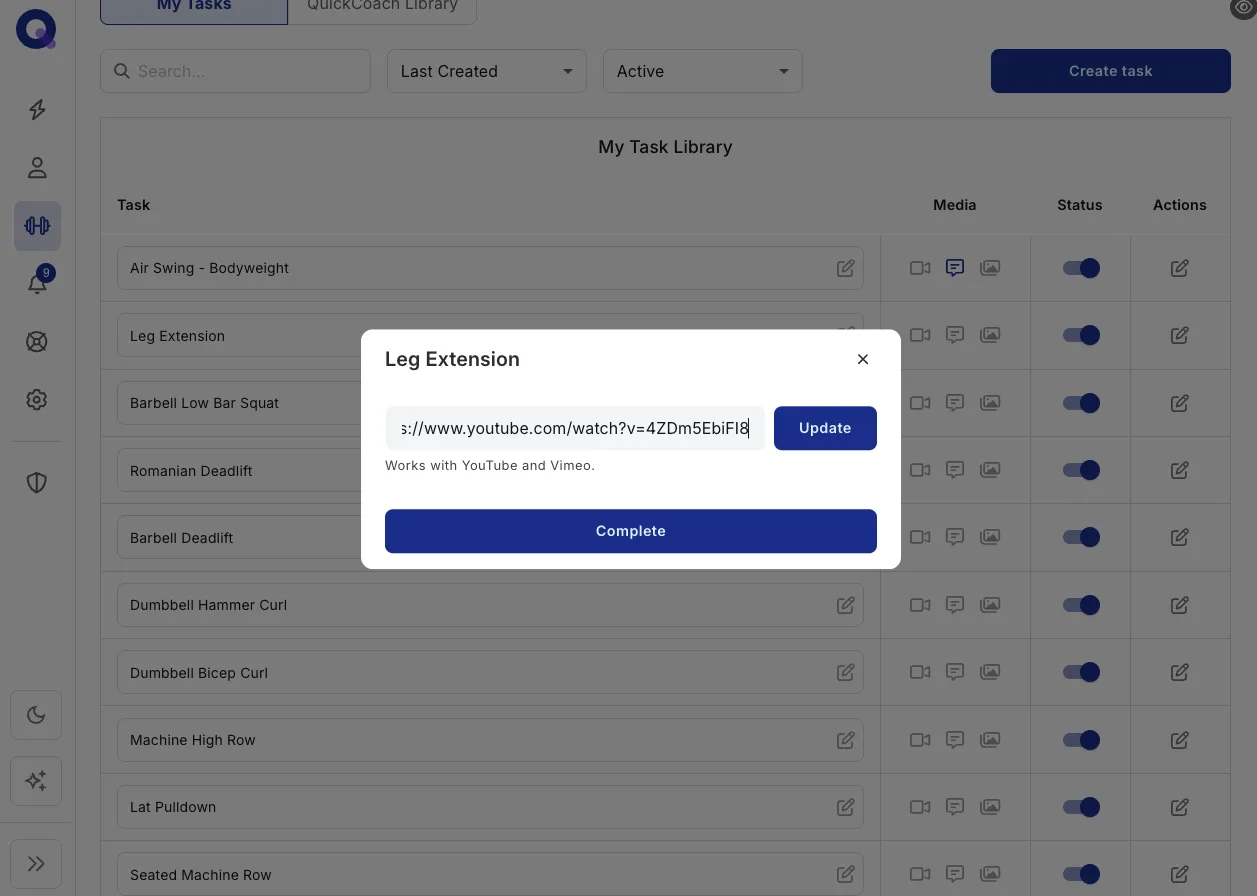
Task: Open the settings gear in sidebar
Action: click(x=37, y=400)
